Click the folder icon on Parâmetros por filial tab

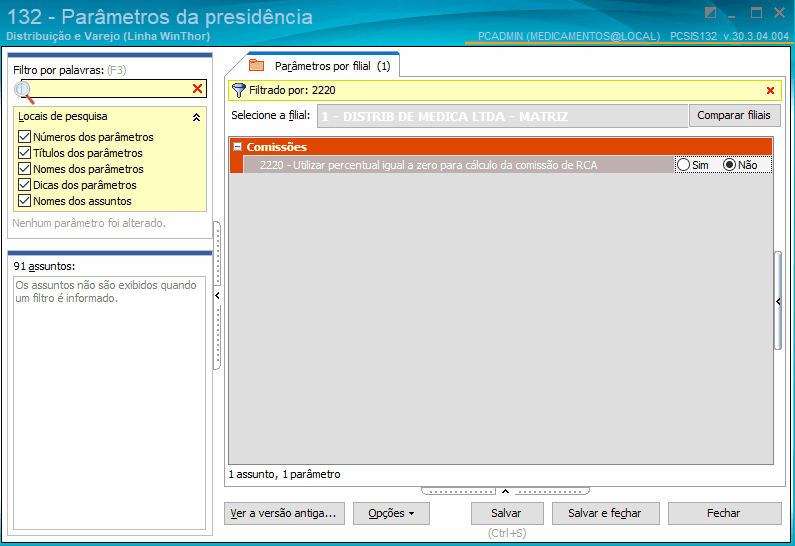[x=257, y=66]
